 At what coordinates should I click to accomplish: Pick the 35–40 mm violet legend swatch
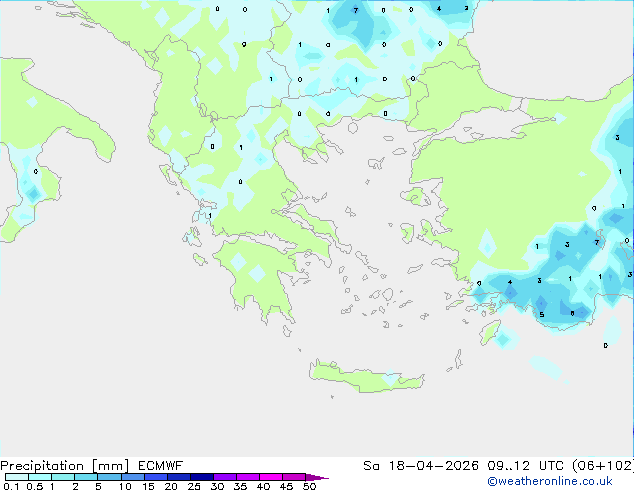click(248, 477)
